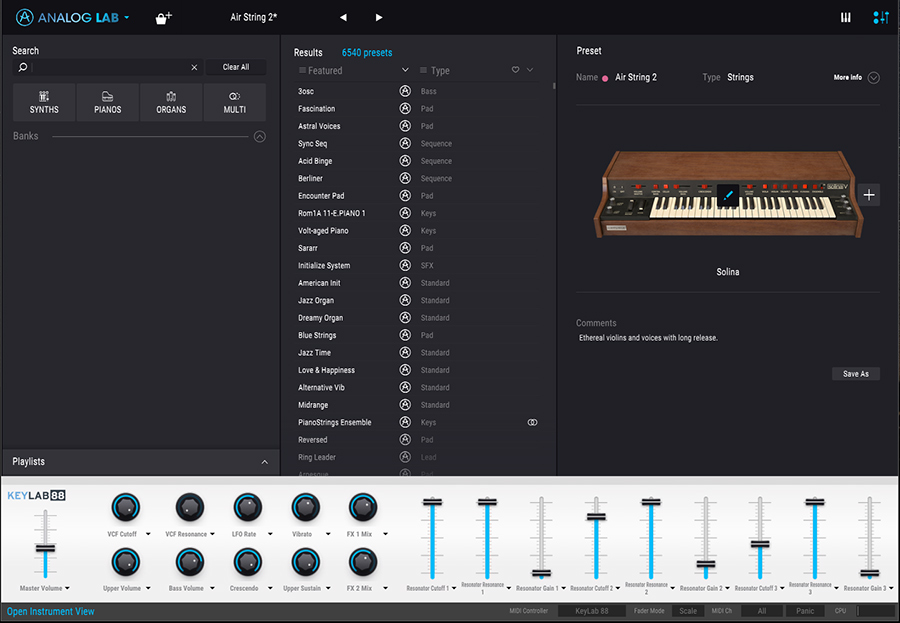
Task: Click the Arturia icon on the Fascination row
Action: click(x=405, y=108)
